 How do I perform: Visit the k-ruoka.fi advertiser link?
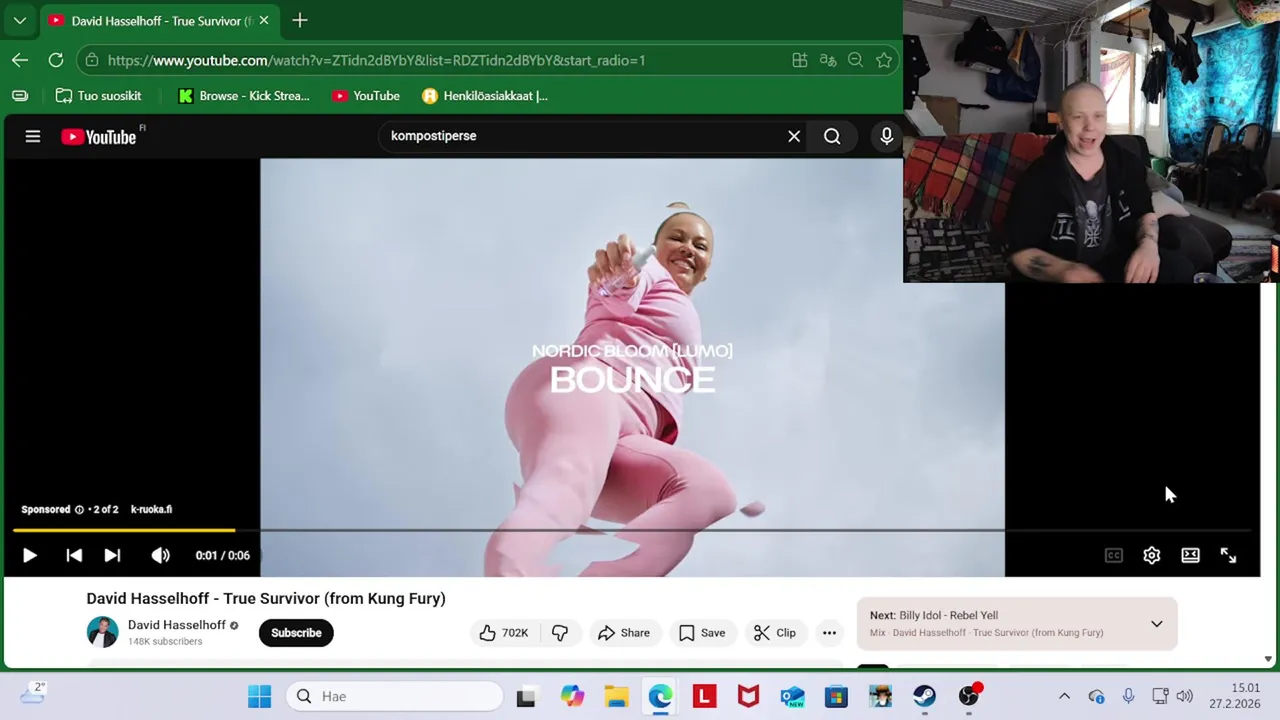click(x=151, y=509)
